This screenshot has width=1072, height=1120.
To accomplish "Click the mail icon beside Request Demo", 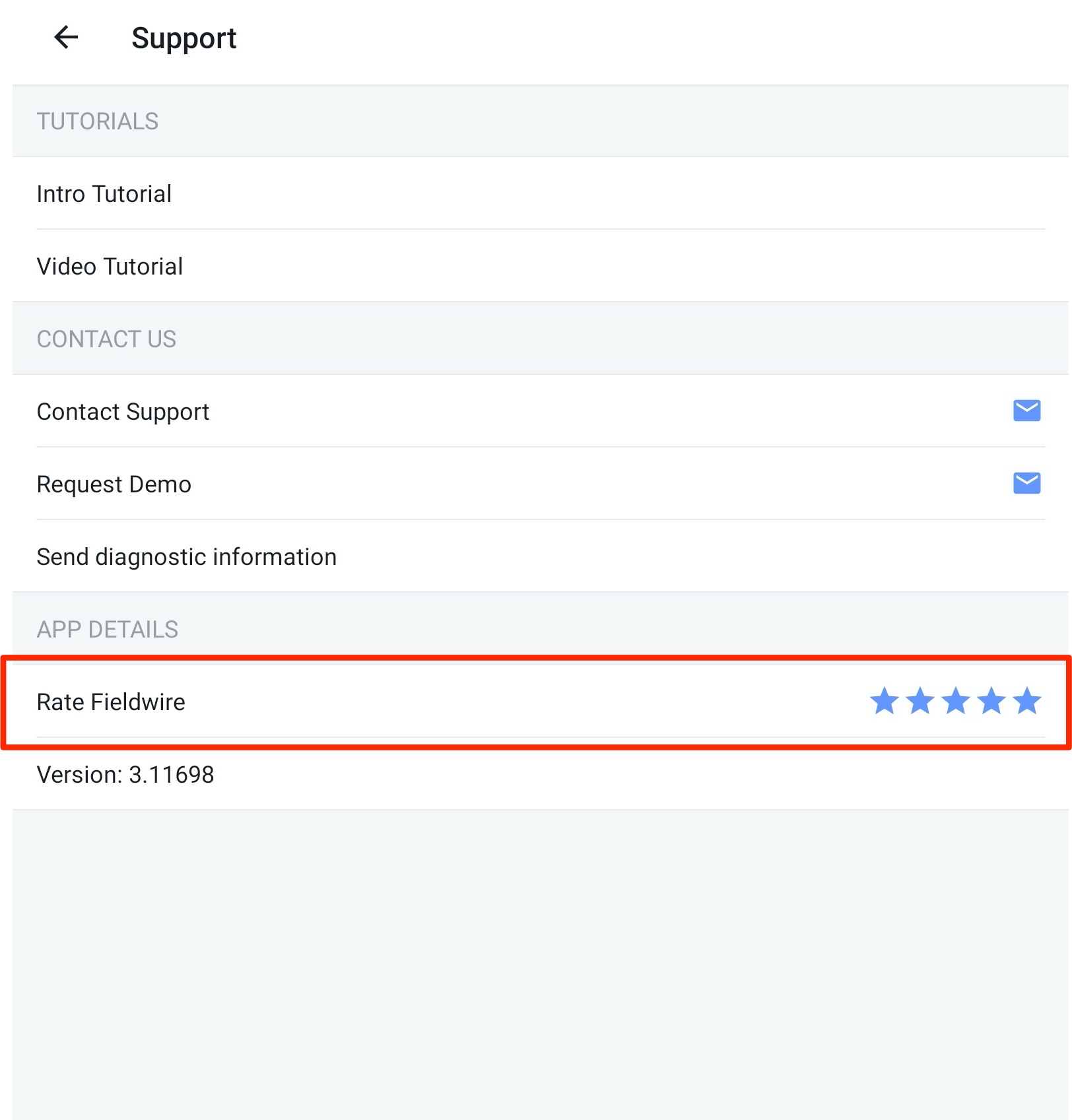I will pyautogui.click(x=1026, y=483).
